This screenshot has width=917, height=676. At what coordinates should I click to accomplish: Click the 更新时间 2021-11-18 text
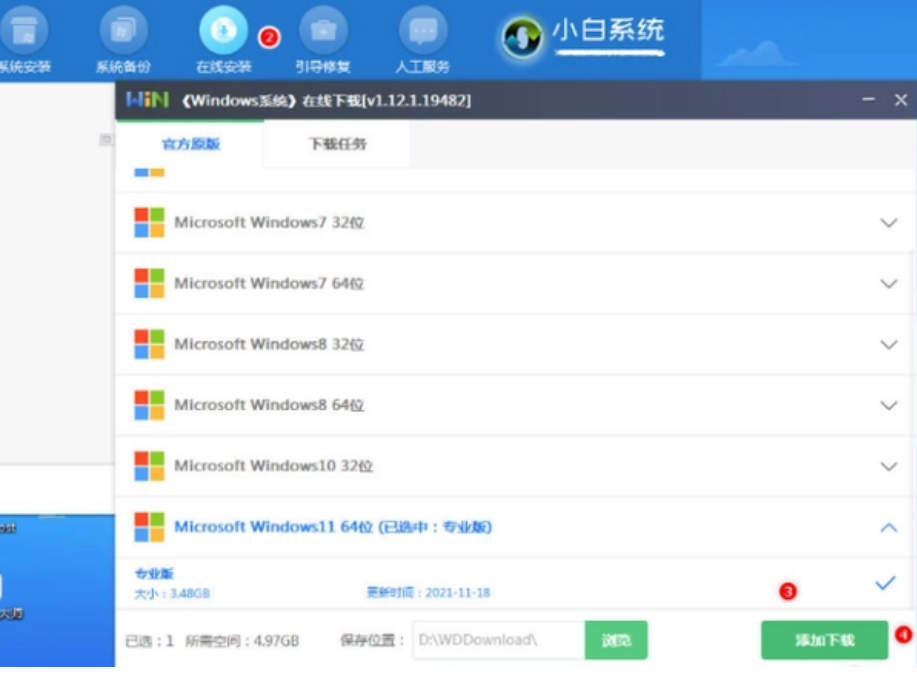coord(429,593)
